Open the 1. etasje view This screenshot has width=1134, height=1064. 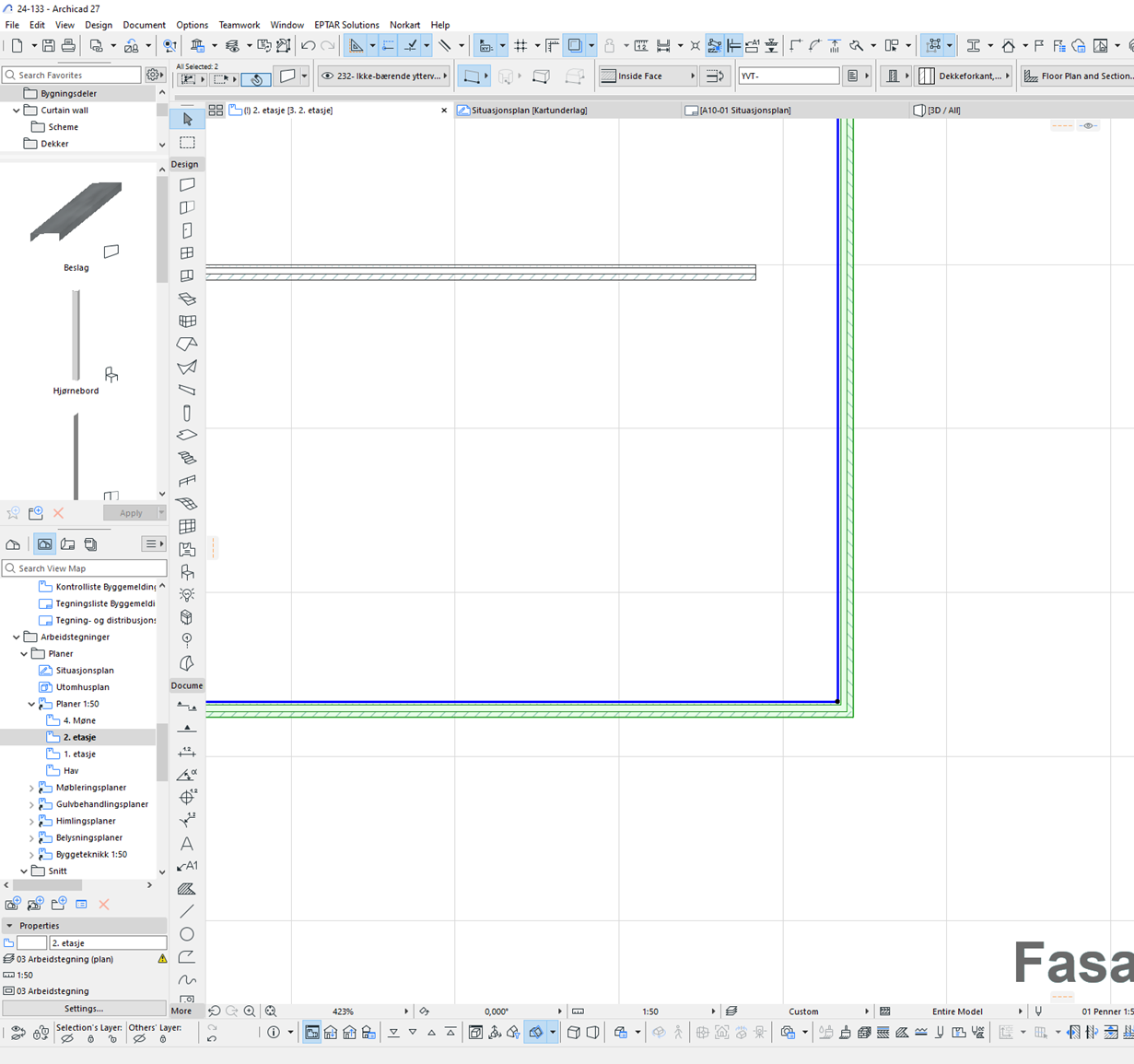79,754
